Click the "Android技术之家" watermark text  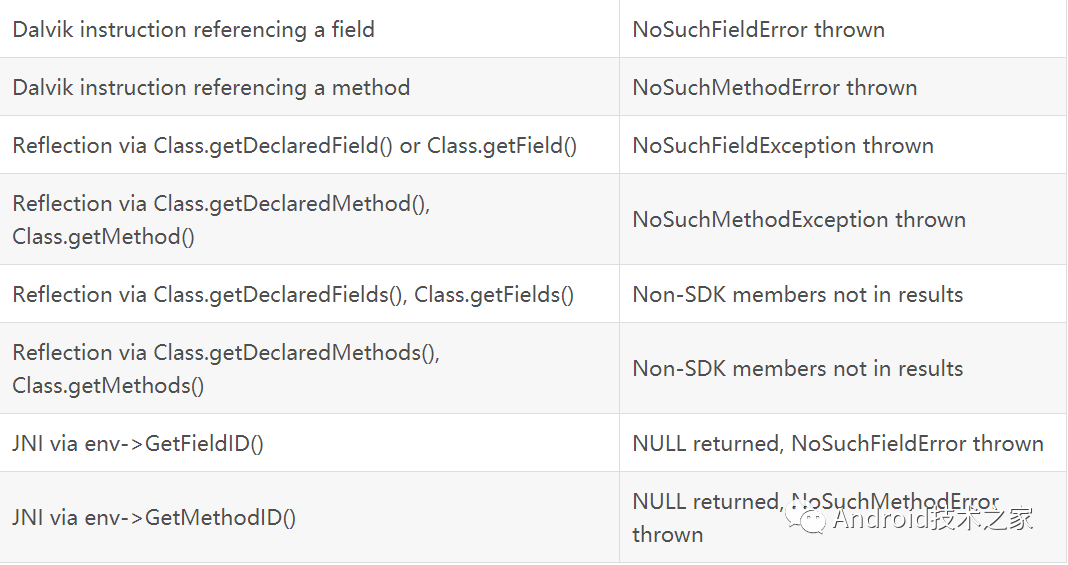click(x=932, y=518)
